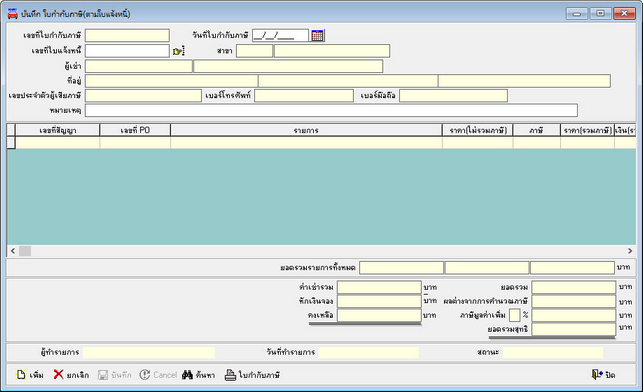Close window with the red X
The width and height of the screenshot is (643, 392).
624,14
